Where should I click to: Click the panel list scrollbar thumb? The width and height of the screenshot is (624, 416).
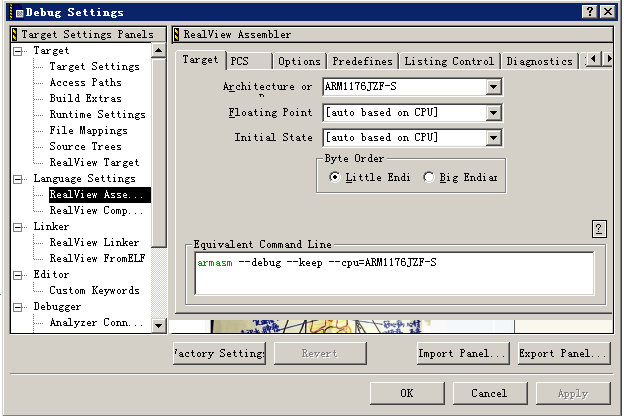(159, 153)
